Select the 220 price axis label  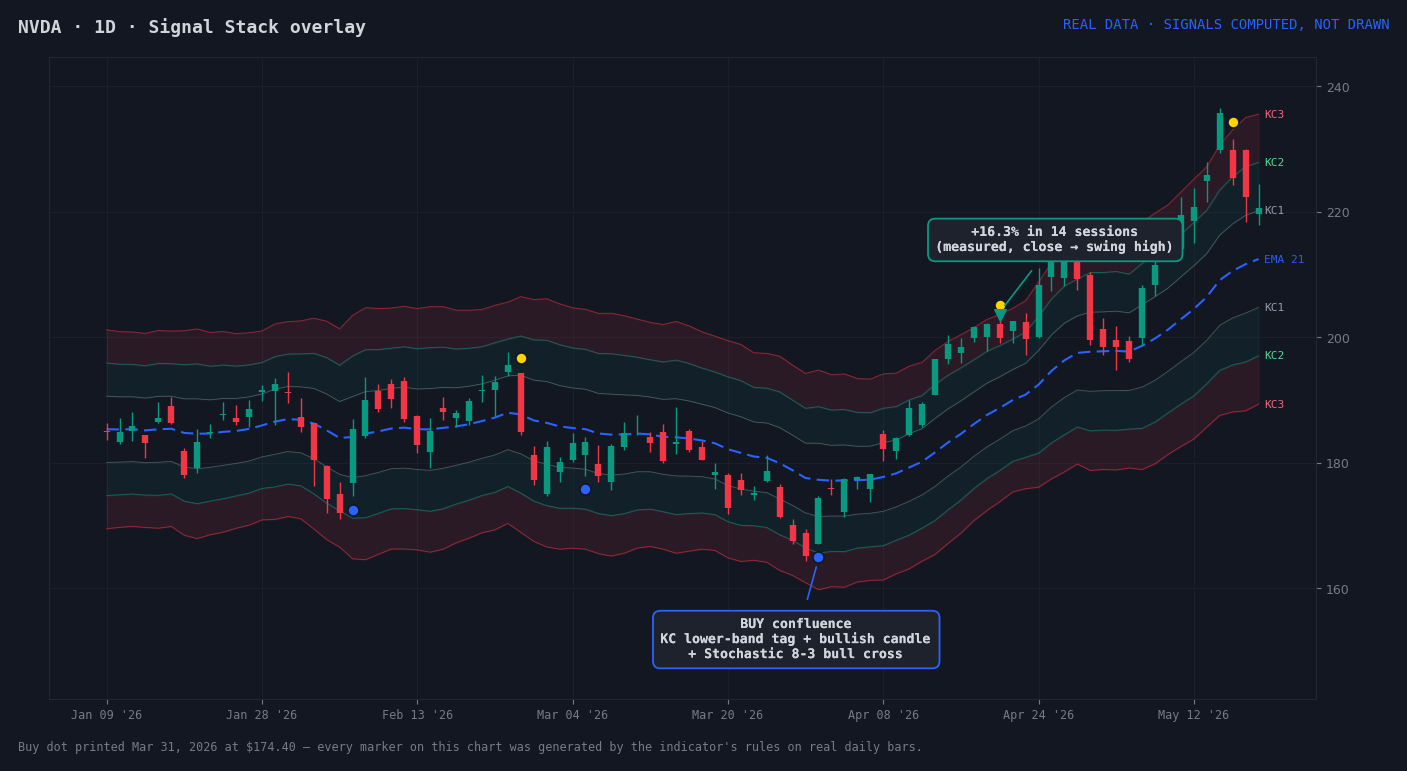(1338, 213)
